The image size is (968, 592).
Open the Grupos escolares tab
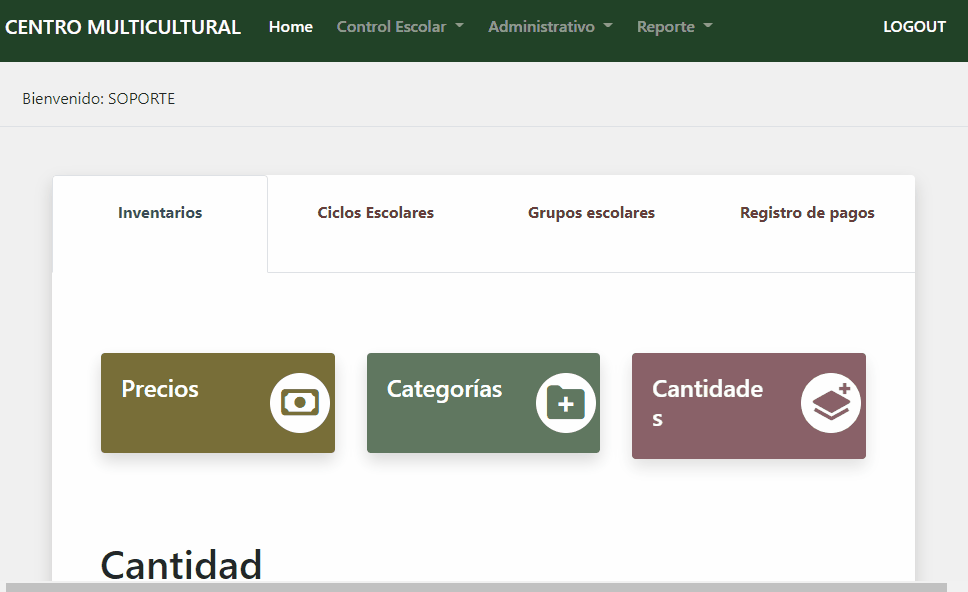[591, 212]
